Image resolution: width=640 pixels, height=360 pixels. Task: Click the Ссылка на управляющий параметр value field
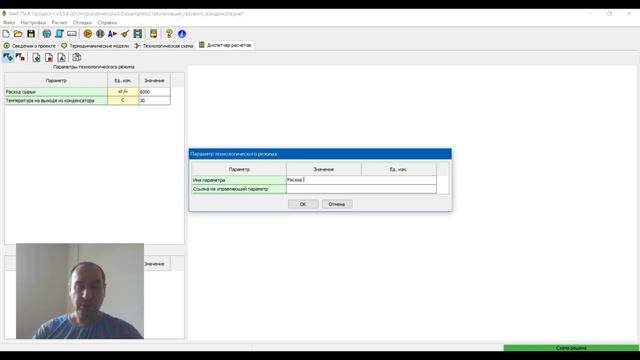[x=361, y=189]
